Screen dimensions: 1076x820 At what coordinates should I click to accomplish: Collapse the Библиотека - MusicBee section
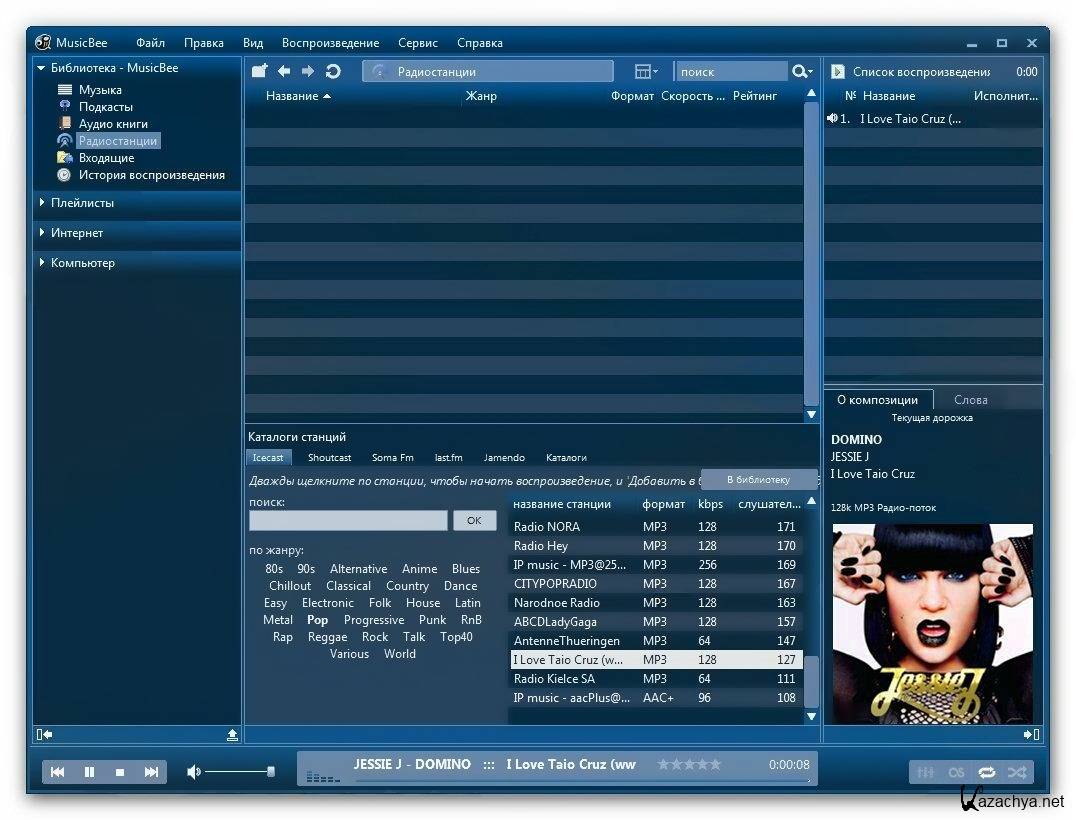pos(42,68)
